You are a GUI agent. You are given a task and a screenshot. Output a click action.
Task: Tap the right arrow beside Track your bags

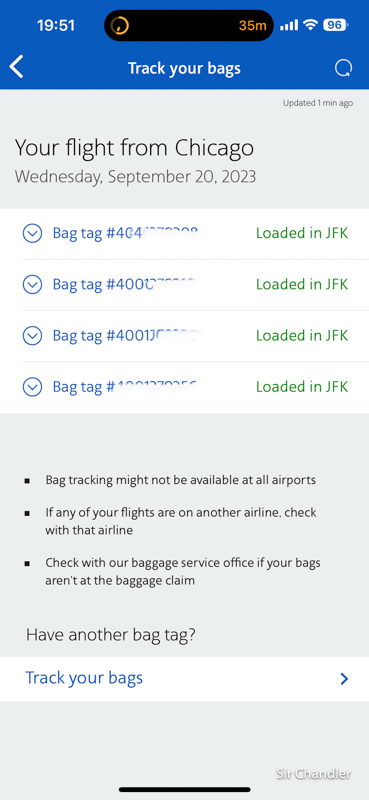345,679
